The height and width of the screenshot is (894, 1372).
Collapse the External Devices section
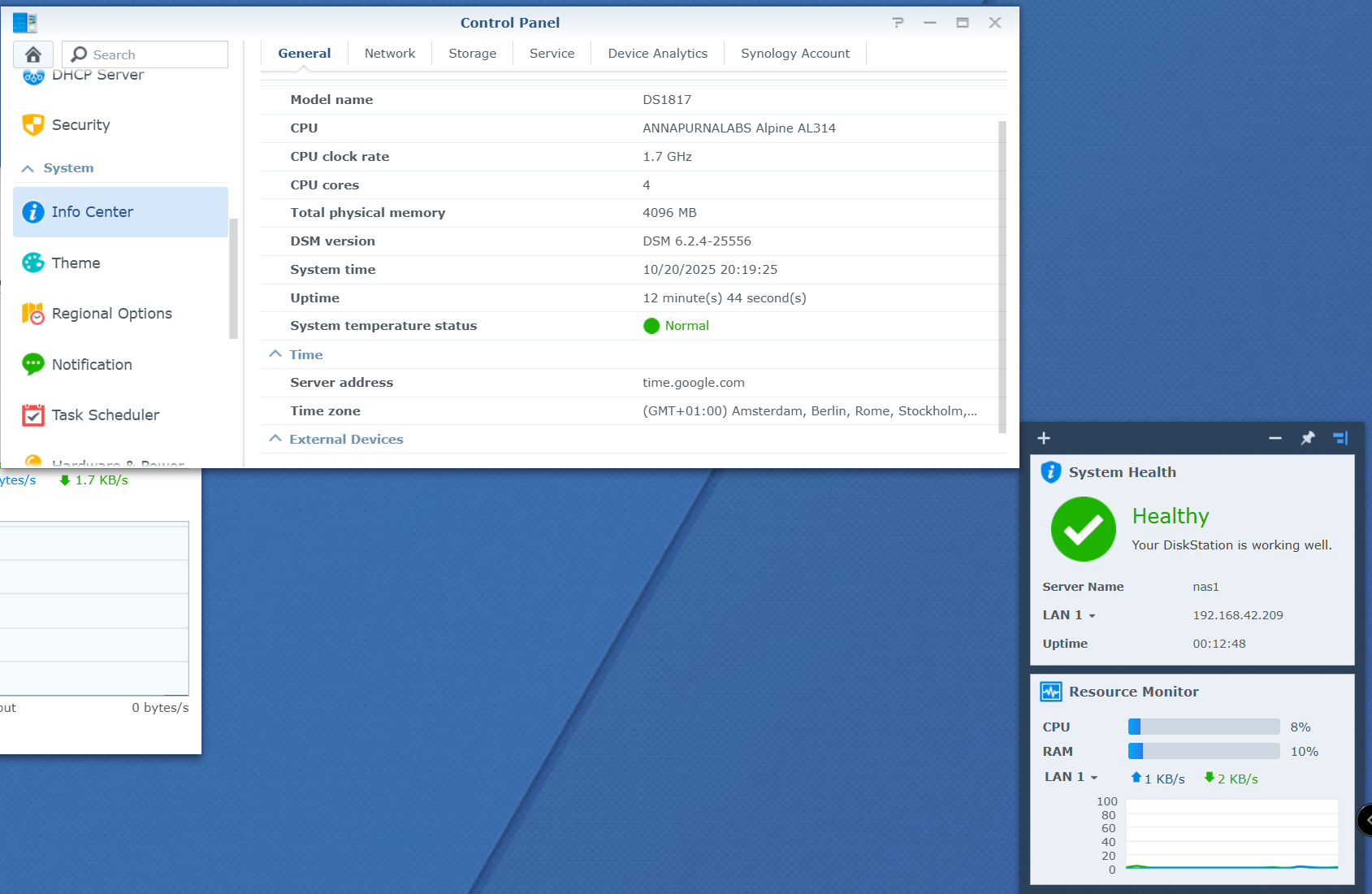pyautogui.click(x=275, y=439)
